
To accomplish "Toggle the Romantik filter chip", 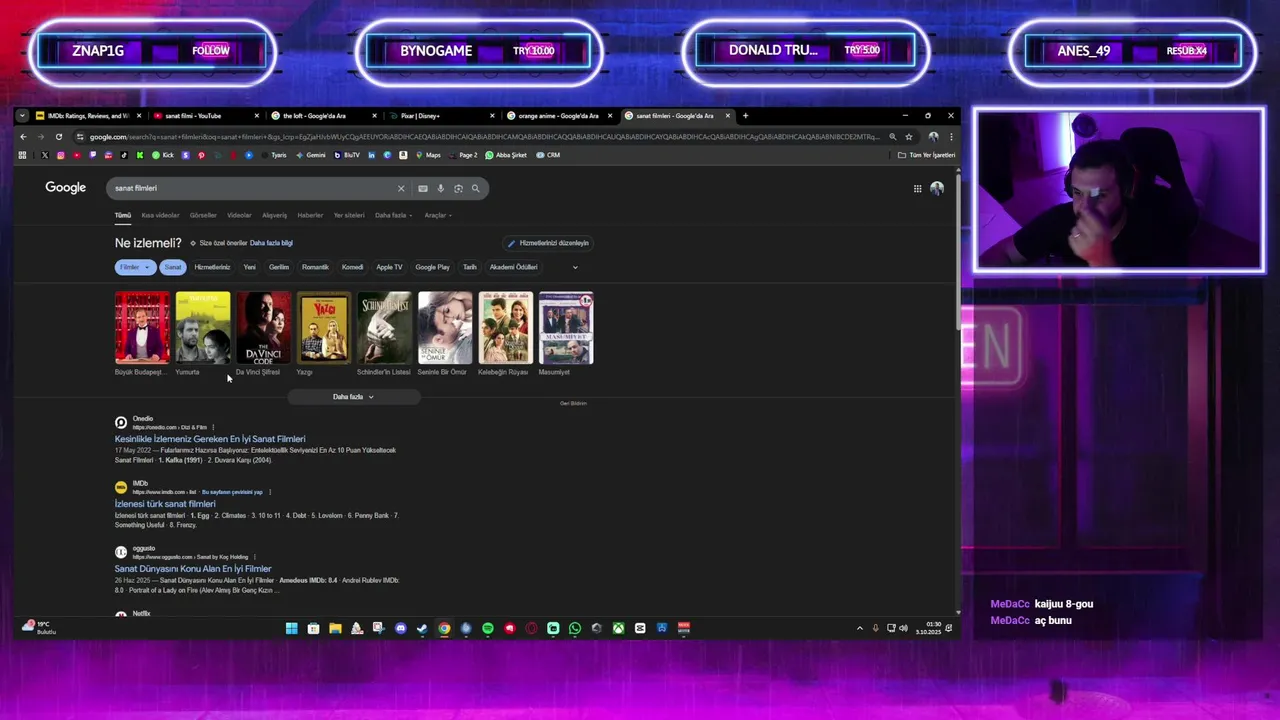I will [x=315, y=267].
